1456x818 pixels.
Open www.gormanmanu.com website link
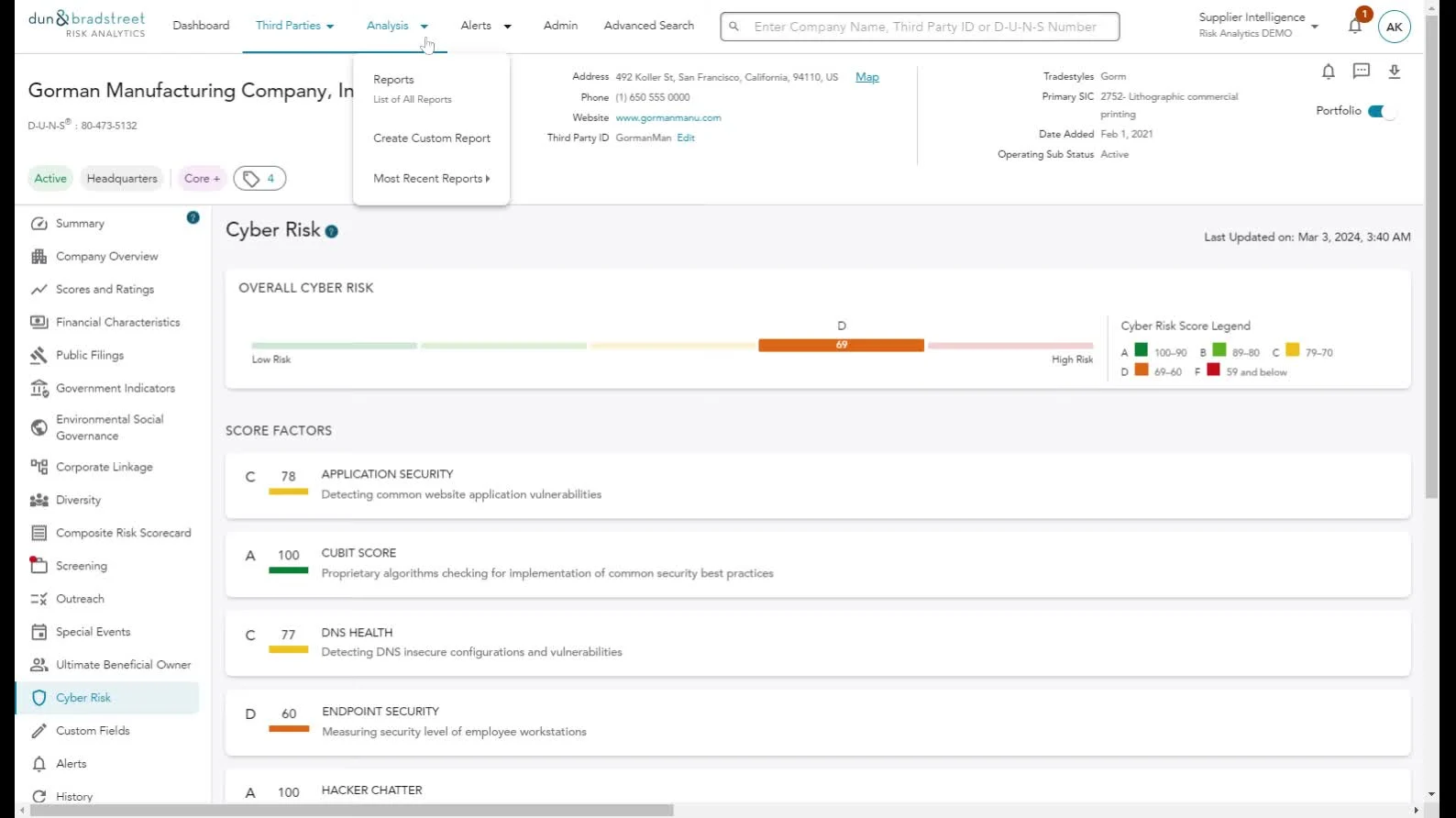click(x=668, y=117)
